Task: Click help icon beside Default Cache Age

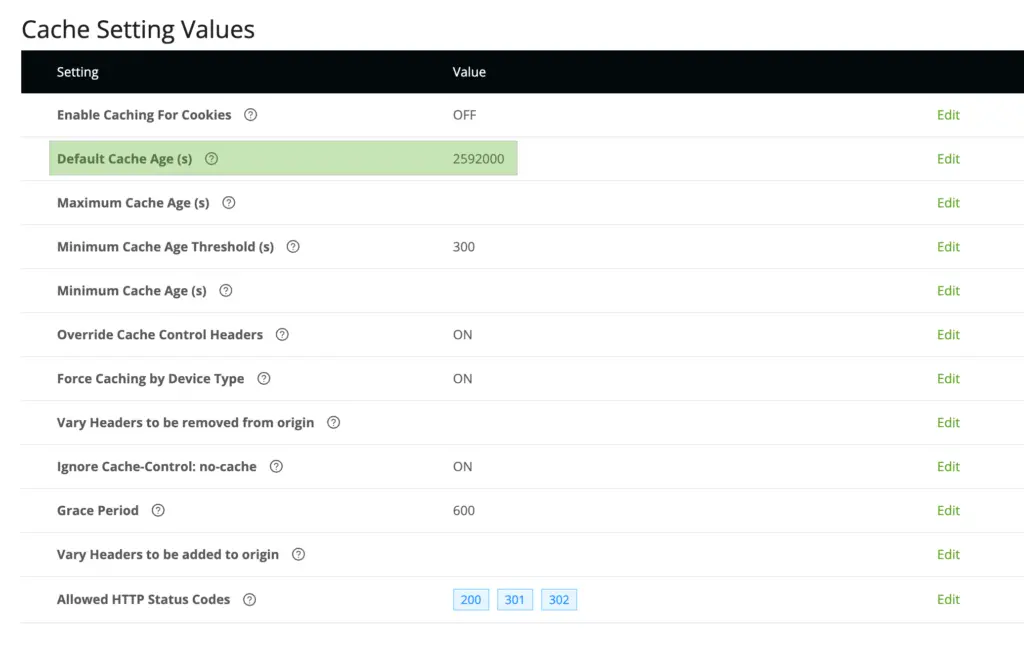Action: 211,159
